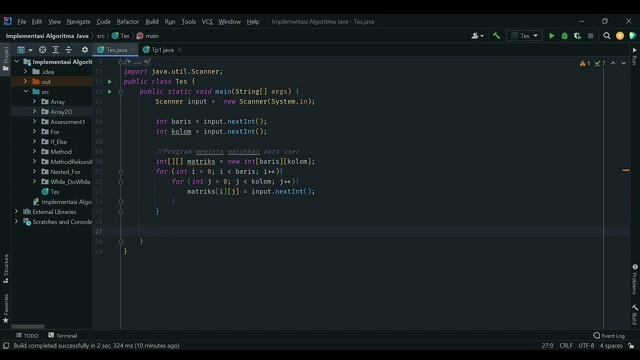This screenshot has height=360, width=640.
Task: Run the Tes configuration with green play
Action: click(x=551, y=36)
